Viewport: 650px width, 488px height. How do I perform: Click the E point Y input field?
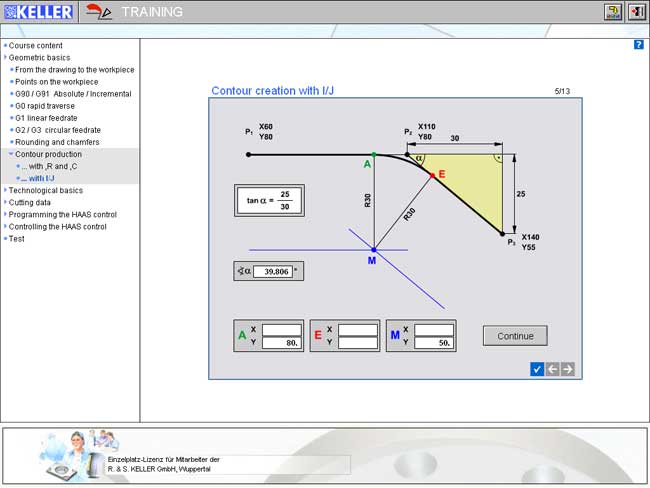[x=358, y=342]
